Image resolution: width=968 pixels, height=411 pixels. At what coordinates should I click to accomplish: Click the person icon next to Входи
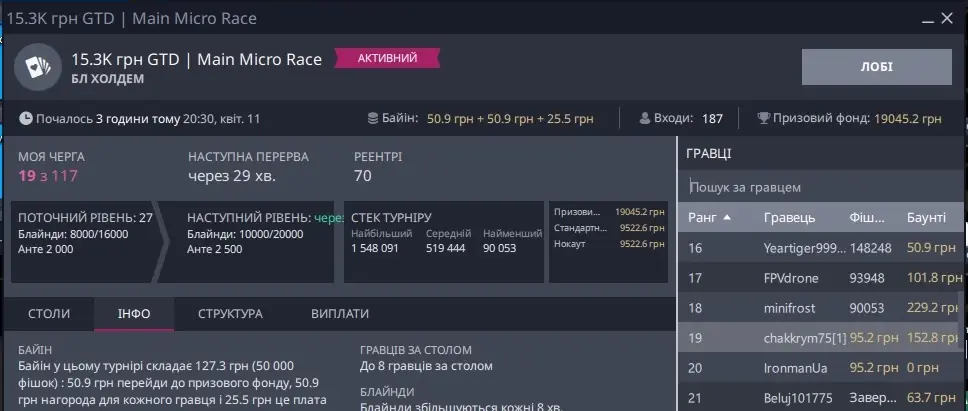point(645,118)
